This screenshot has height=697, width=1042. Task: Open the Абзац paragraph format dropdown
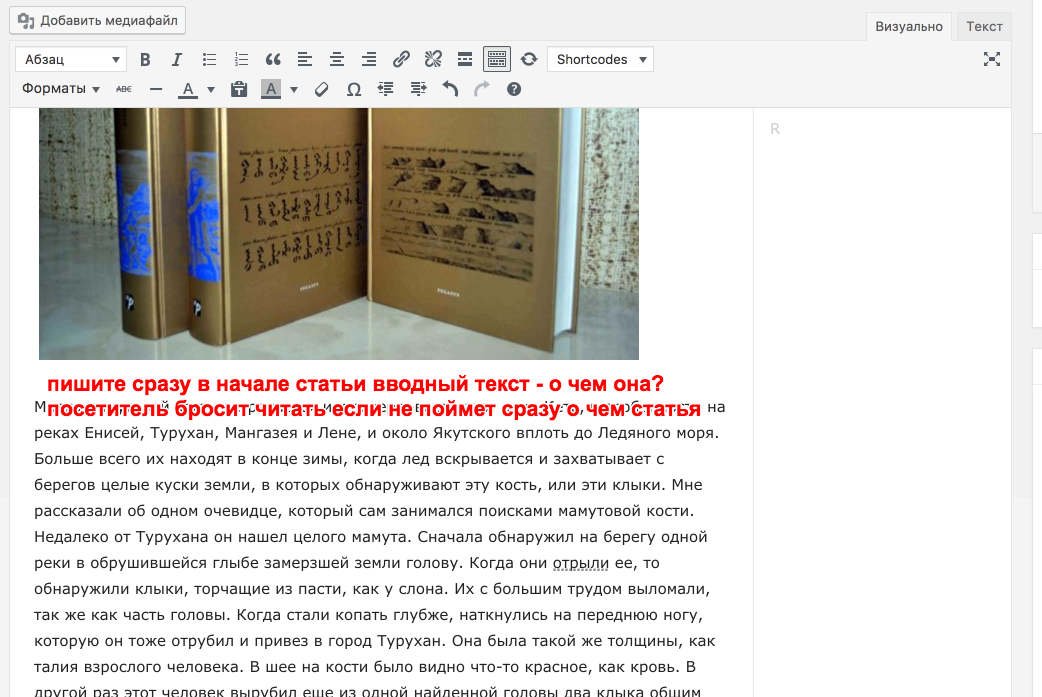[x=71, y=60]
